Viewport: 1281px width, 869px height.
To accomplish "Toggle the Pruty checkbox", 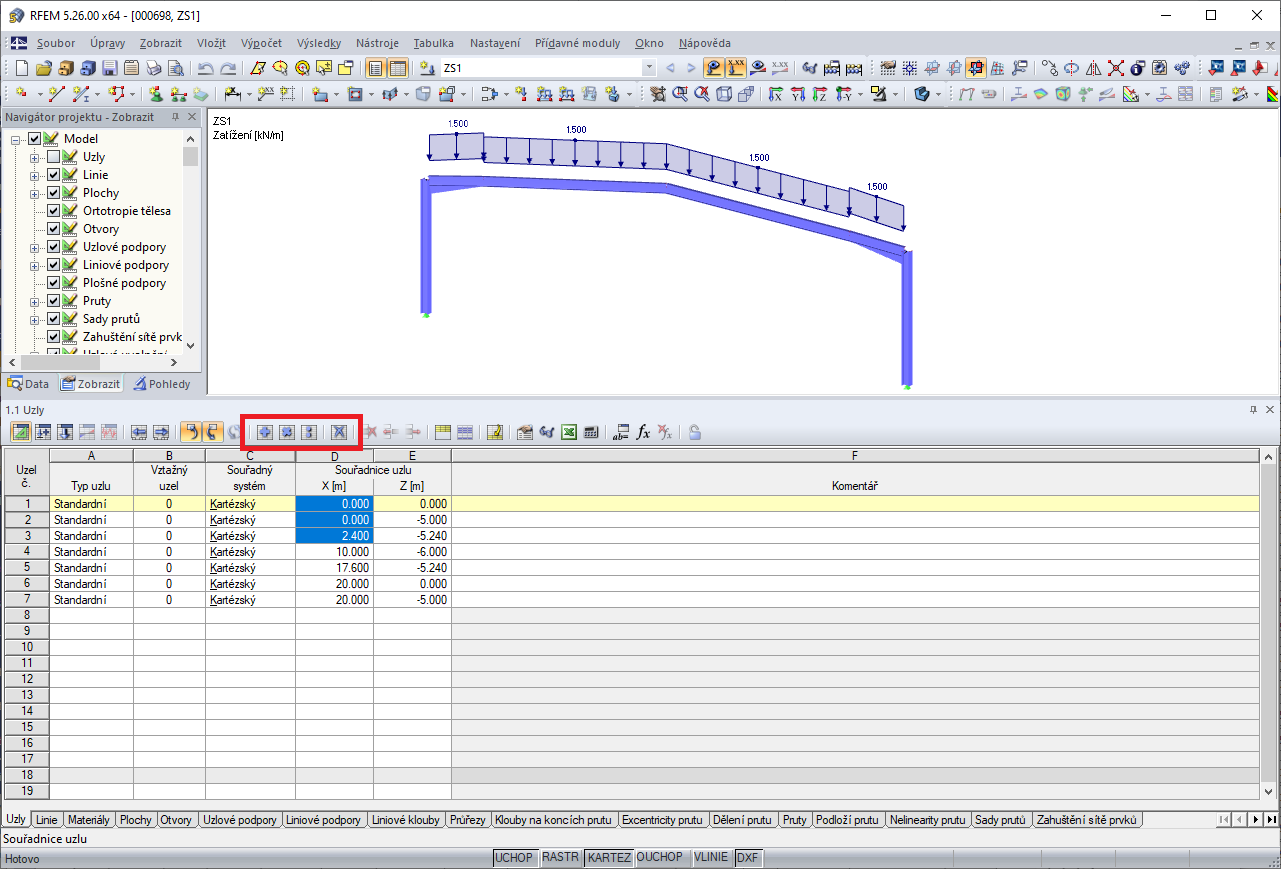I will point(54,301).
